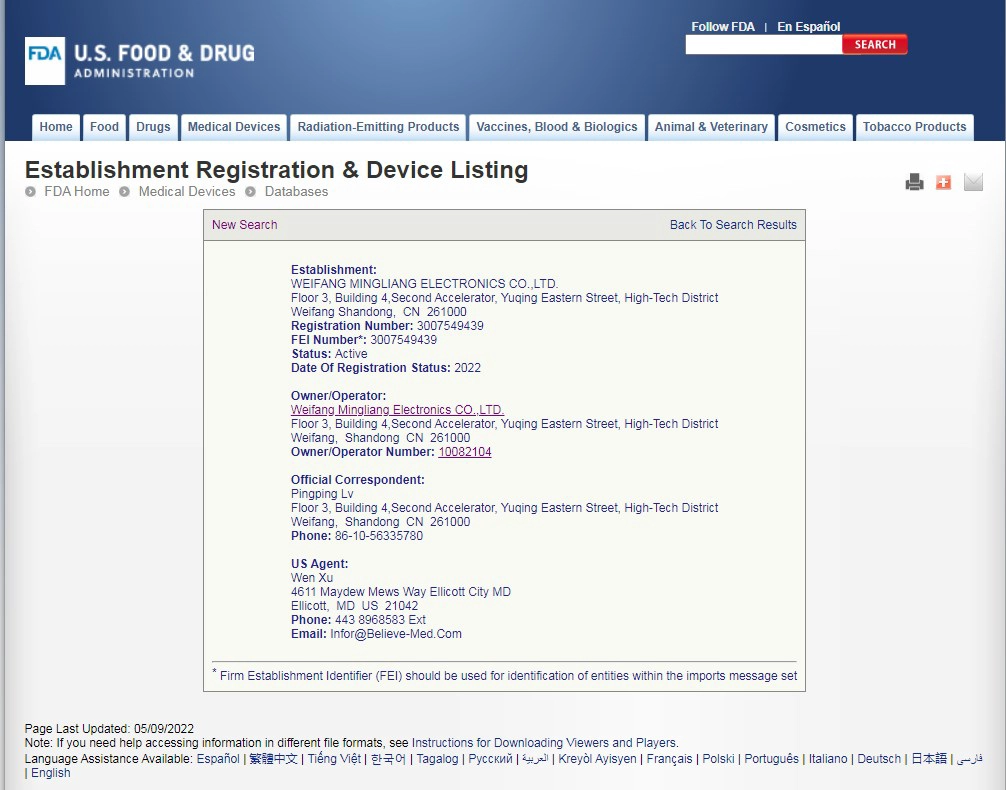Open Weifang Mingliang Electronics owner link
Image resolution: width=1006 pixels, height=790 pixels.
397,409
